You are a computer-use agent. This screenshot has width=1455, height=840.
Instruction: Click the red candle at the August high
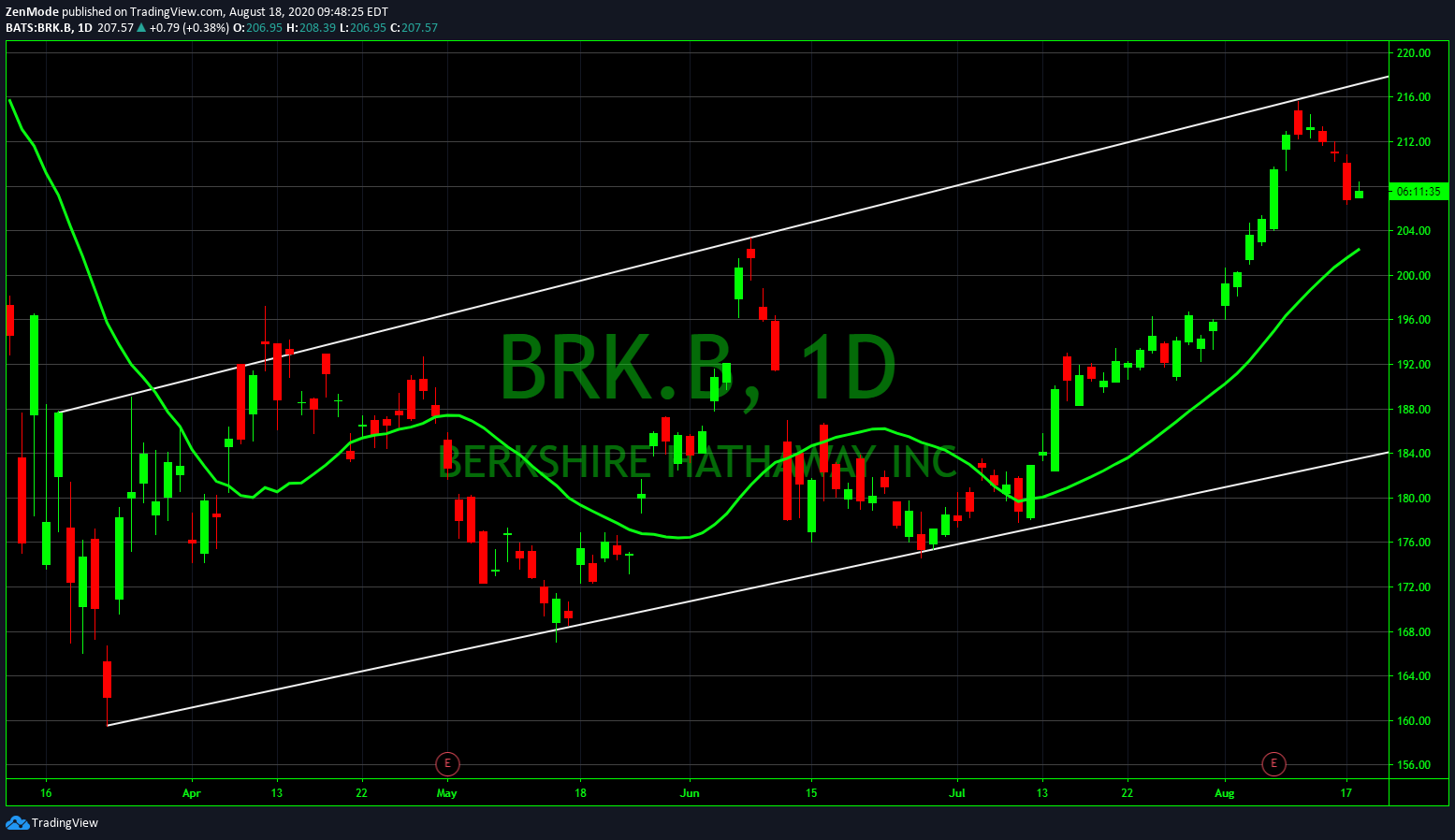(1298, 122)
